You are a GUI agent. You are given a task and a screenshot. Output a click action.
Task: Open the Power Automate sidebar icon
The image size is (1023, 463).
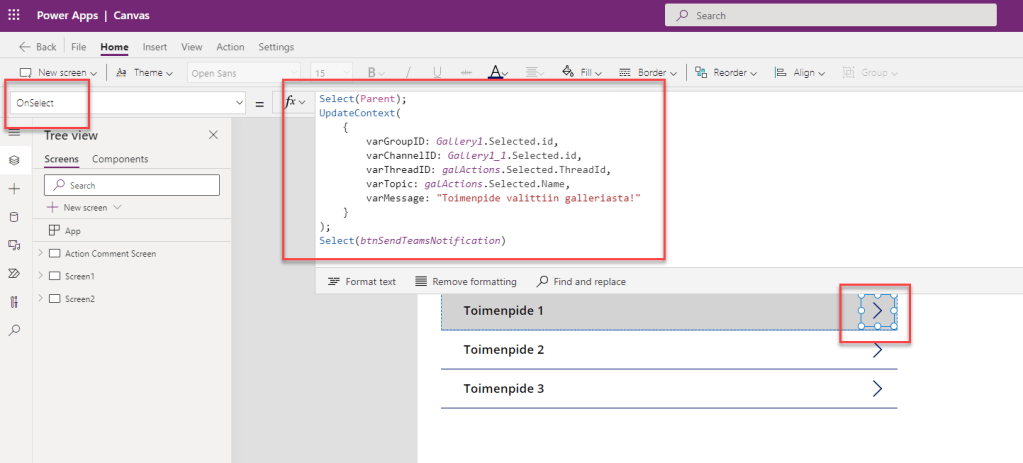(14, 273)
